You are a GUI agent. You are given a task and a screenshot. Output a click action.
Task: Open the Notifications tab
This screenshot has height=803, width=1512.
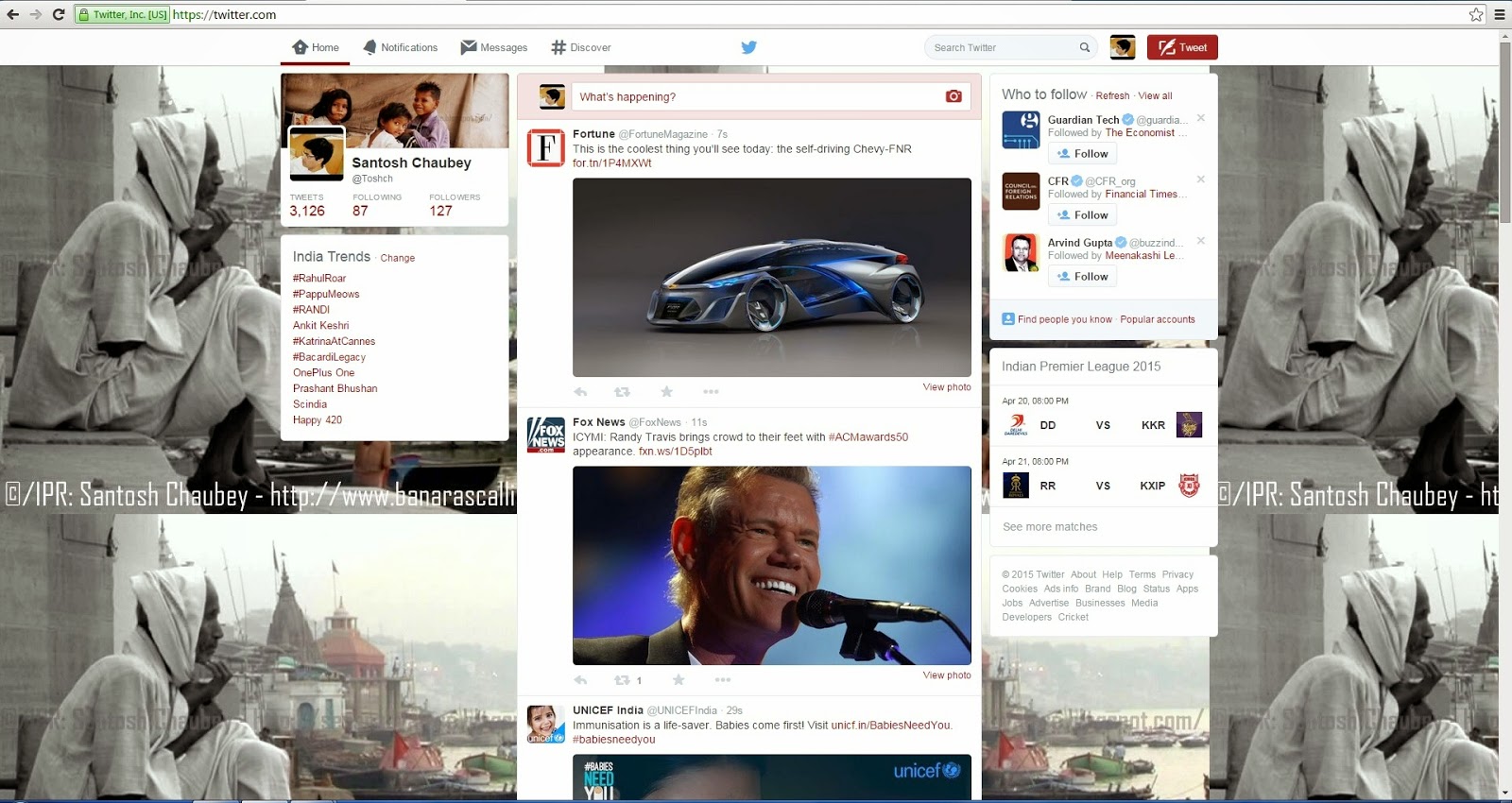coord(400,47)
